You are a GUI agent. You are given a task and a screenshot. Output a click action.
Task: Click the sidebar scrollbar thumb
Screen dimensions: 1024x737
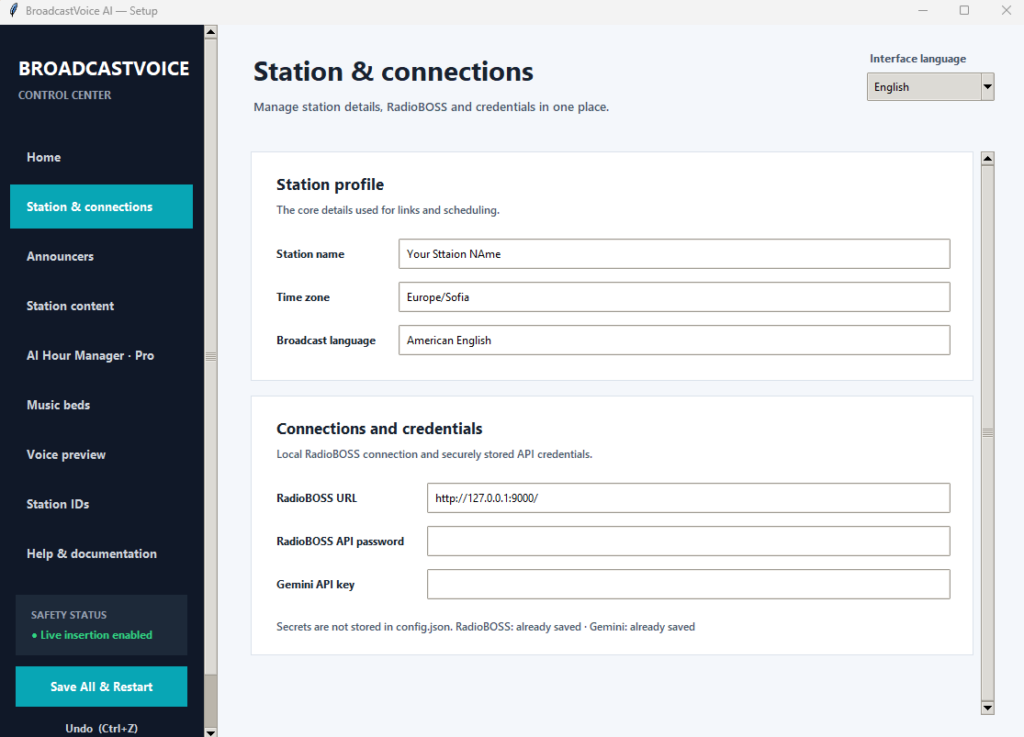(210, 356)
